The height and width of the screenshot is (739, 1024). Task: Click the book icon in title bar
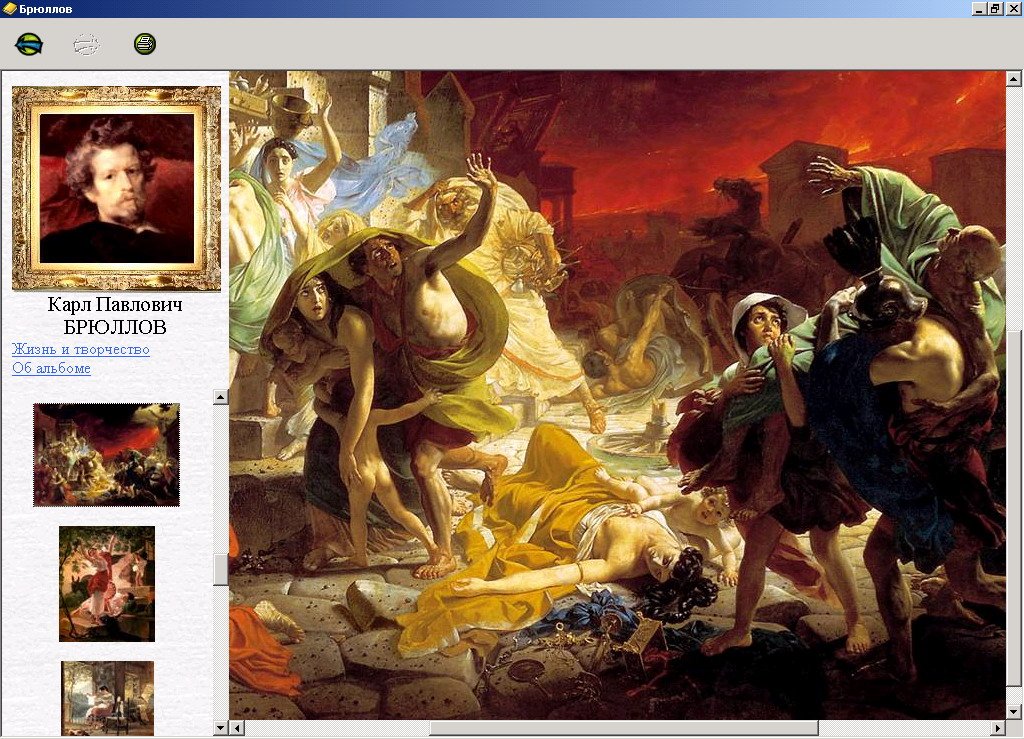point(10,8)
